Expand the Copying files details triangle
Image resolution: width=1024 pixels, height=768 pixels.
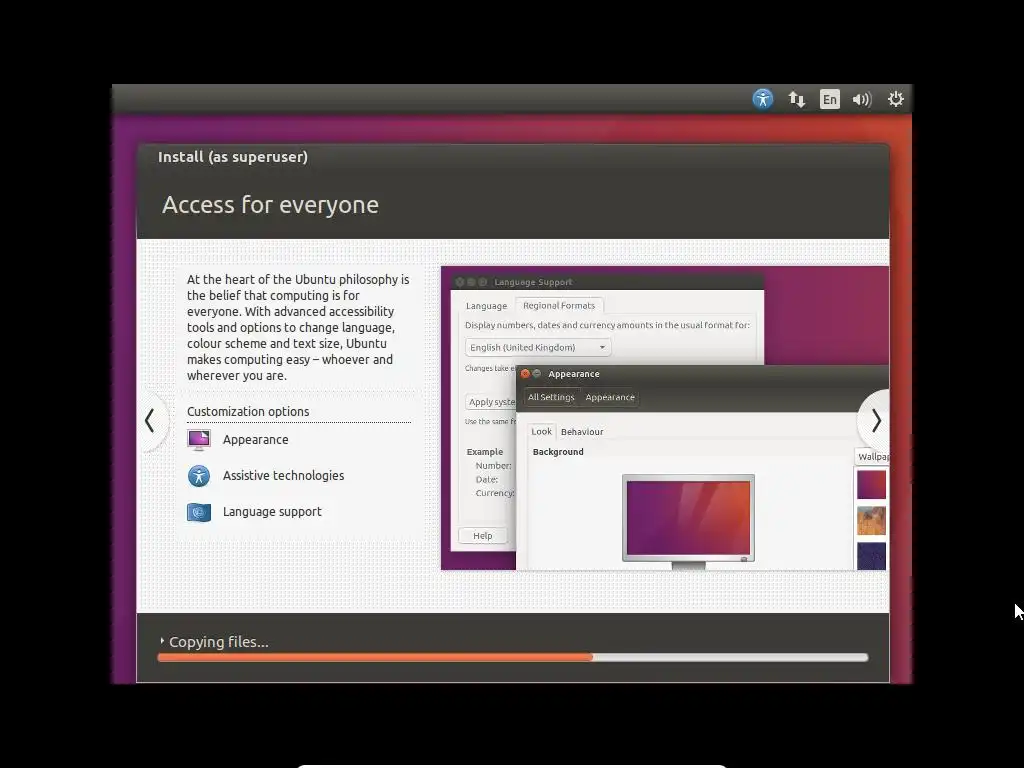[x=162, y=641]
